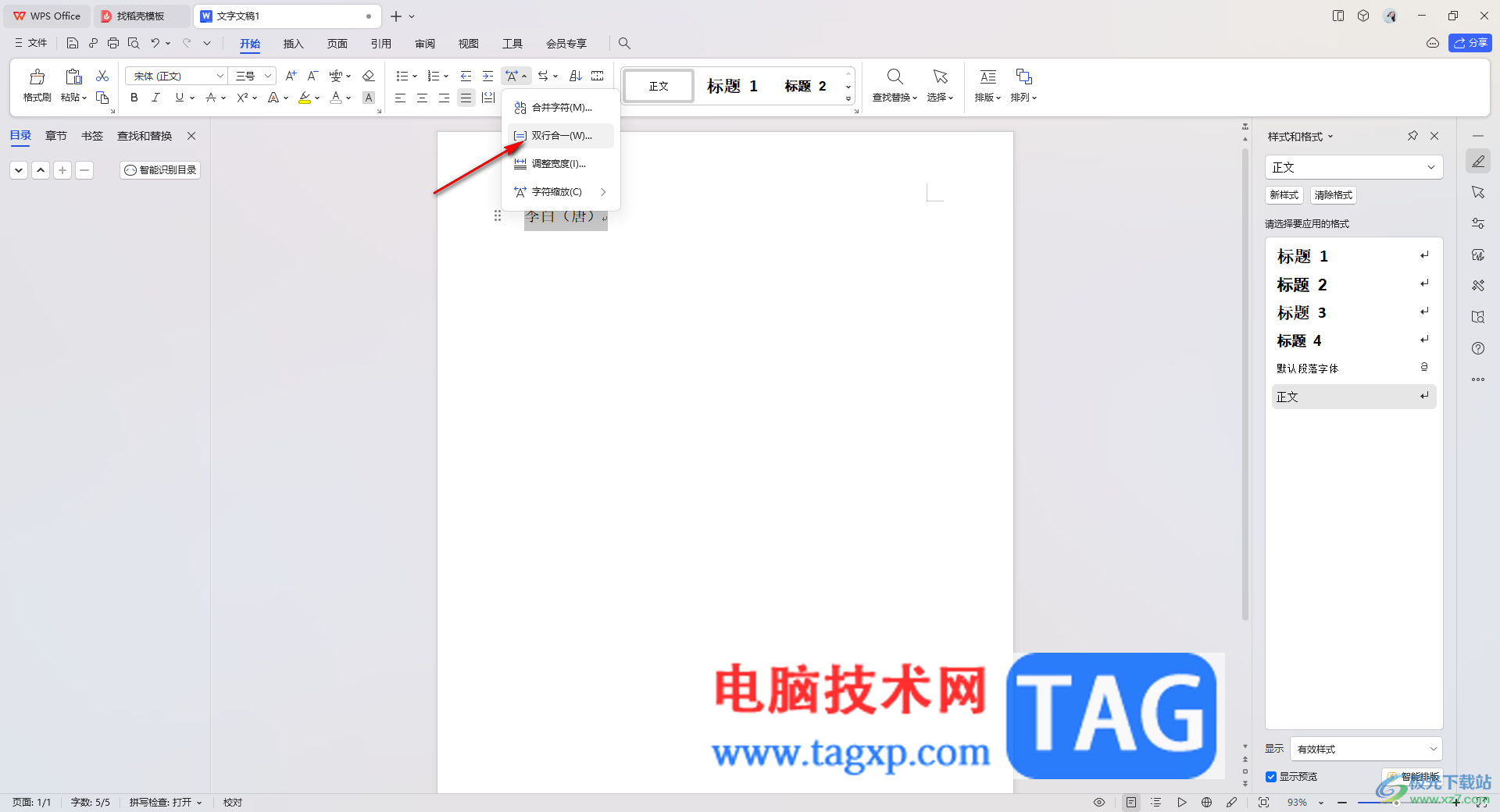Click the 新样式 button
1500x812 pixels.
click(1284, 195)
